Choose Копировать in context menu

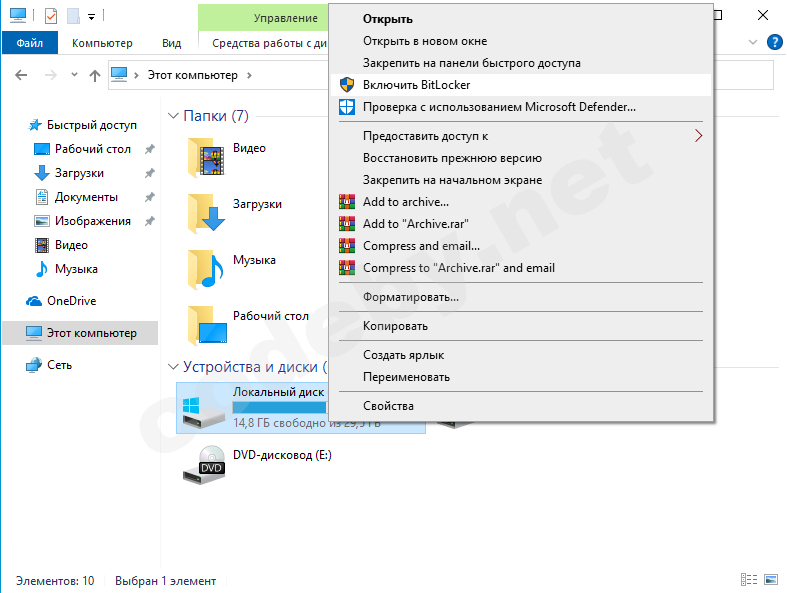pos(521,326)
